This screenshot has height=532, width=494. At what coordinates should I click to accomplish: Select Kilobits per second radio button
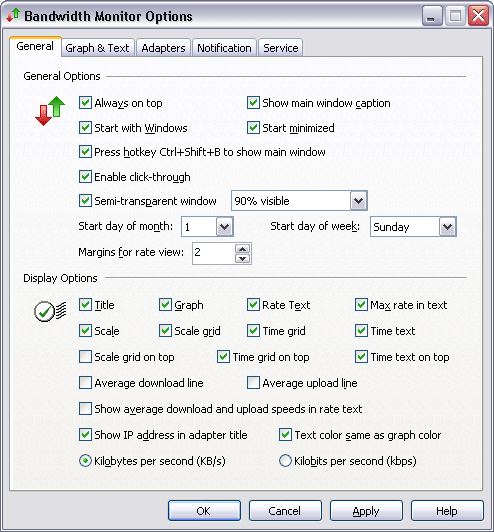(x=285, y=461)
